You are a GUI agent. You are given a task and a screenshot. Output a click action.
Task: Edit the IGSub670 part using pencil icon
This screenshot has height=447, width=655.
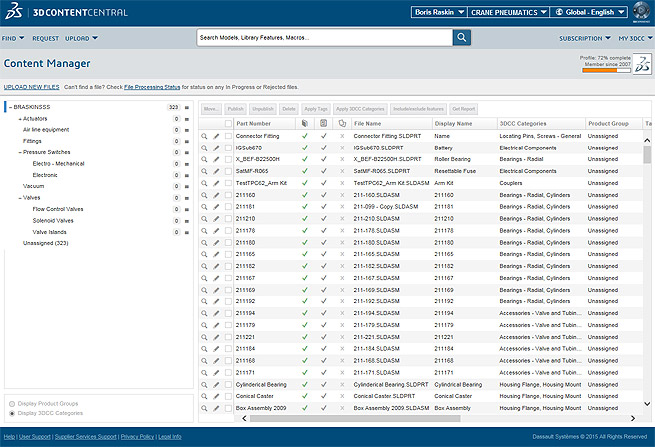216,148
